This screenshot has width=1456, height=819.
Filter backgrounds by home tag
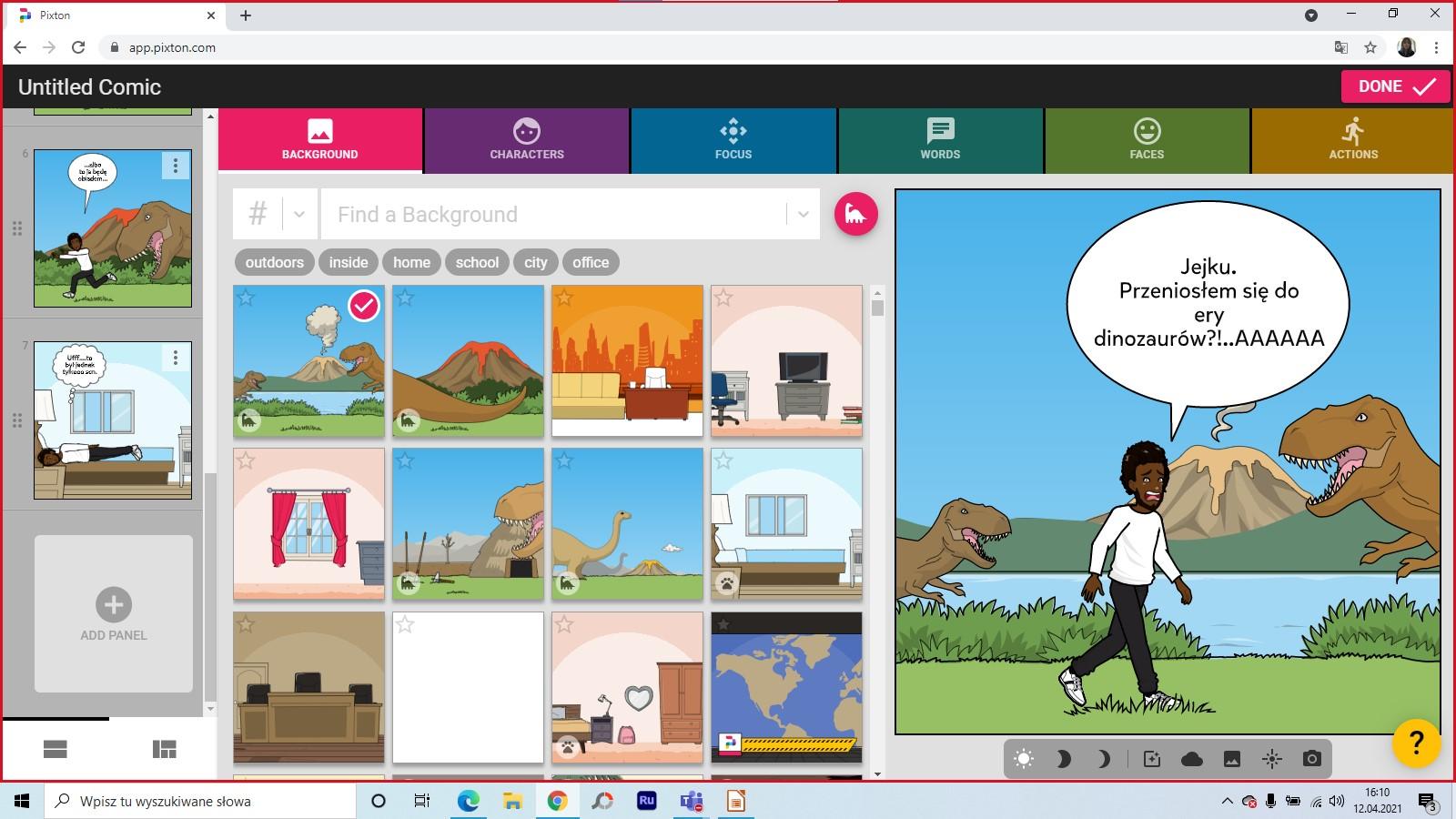[x=411, y=262]
